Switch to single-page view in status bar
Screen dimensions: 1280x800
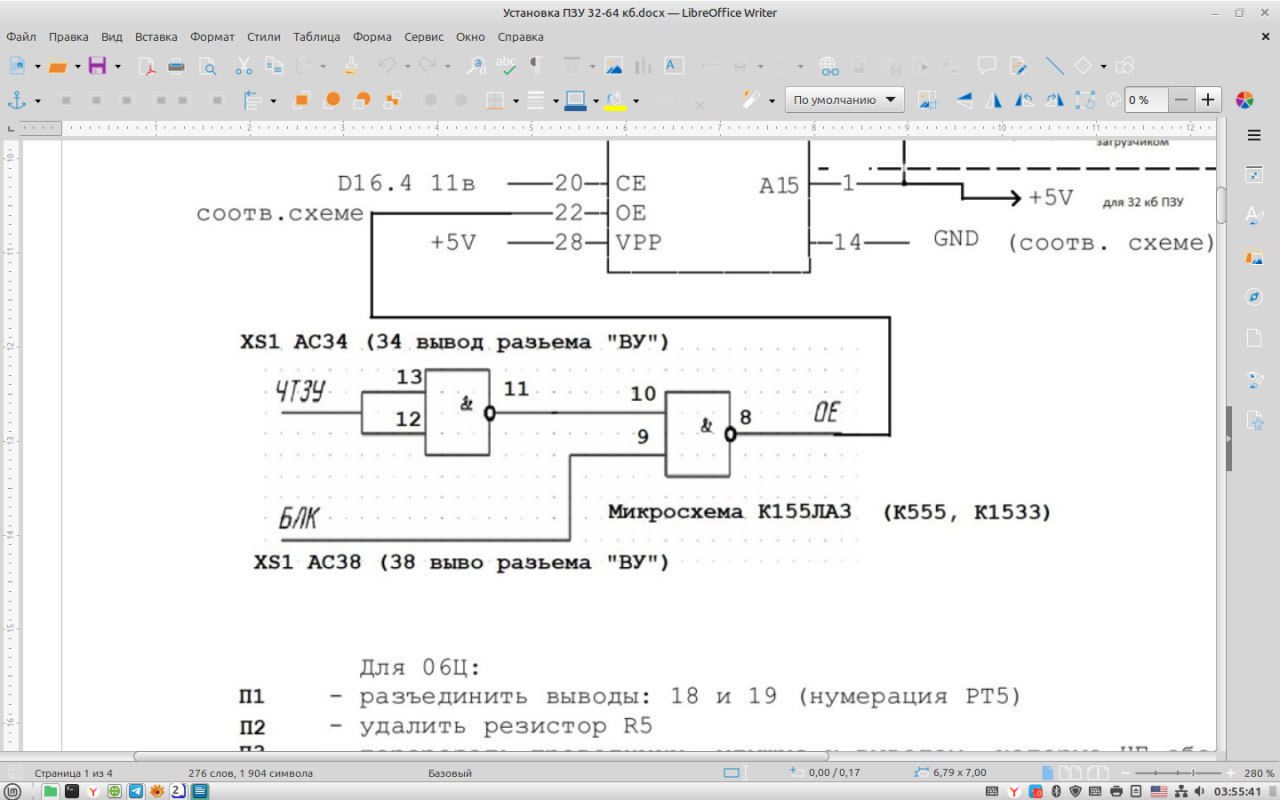click(1047, 773)
